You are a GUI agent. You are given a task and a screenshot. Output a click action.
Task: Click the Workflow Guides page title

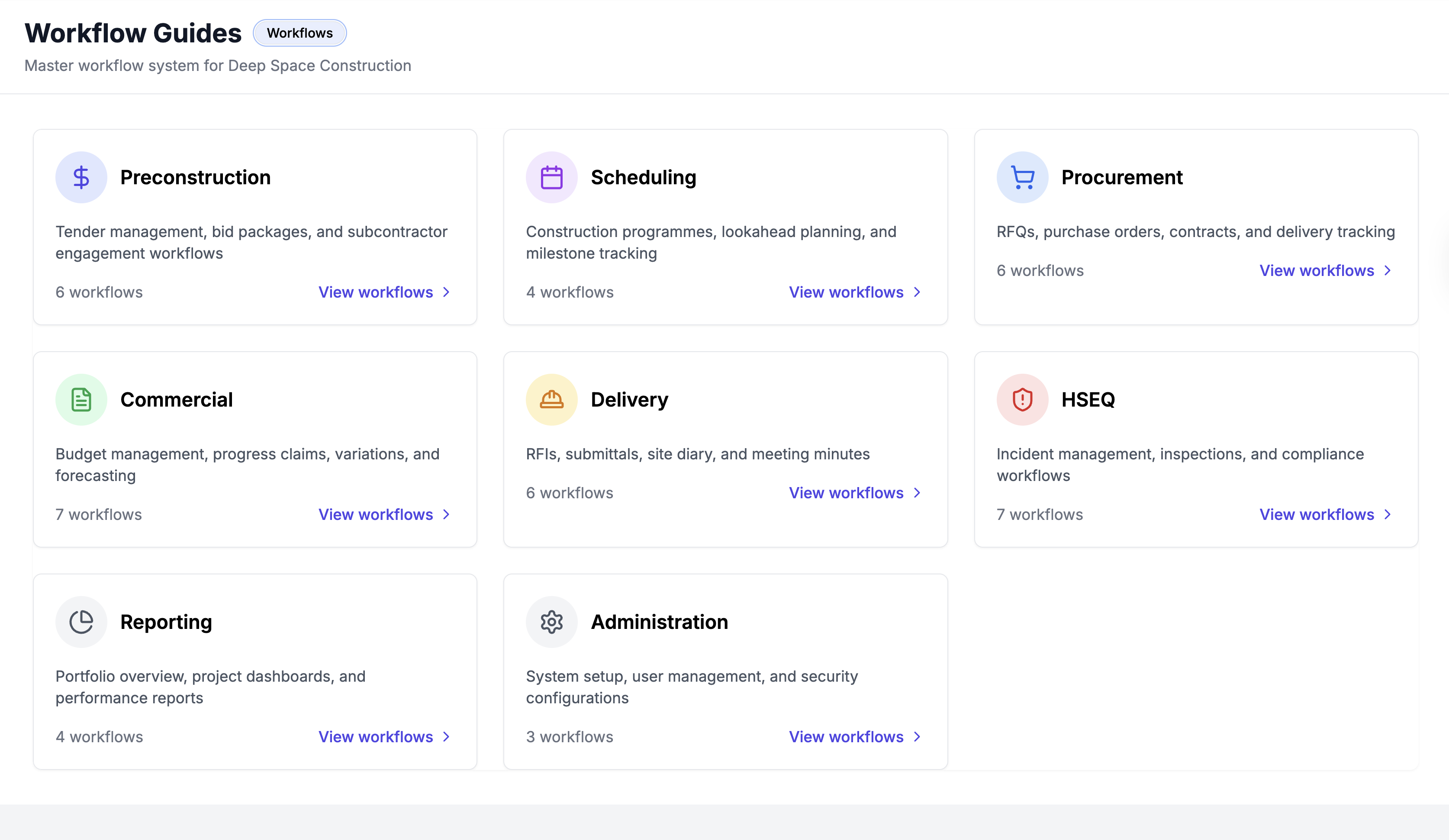133,33
